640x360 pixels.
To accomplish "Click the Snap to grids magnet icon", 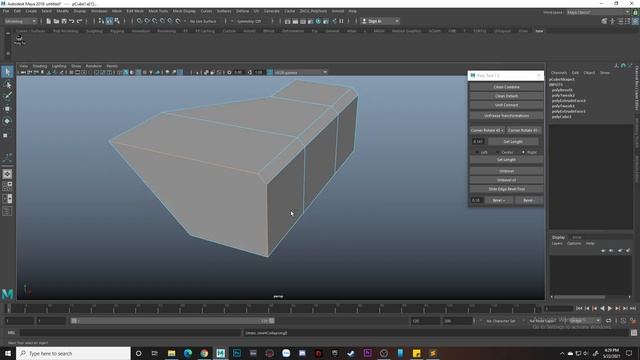I will click(x=140, y=21).
